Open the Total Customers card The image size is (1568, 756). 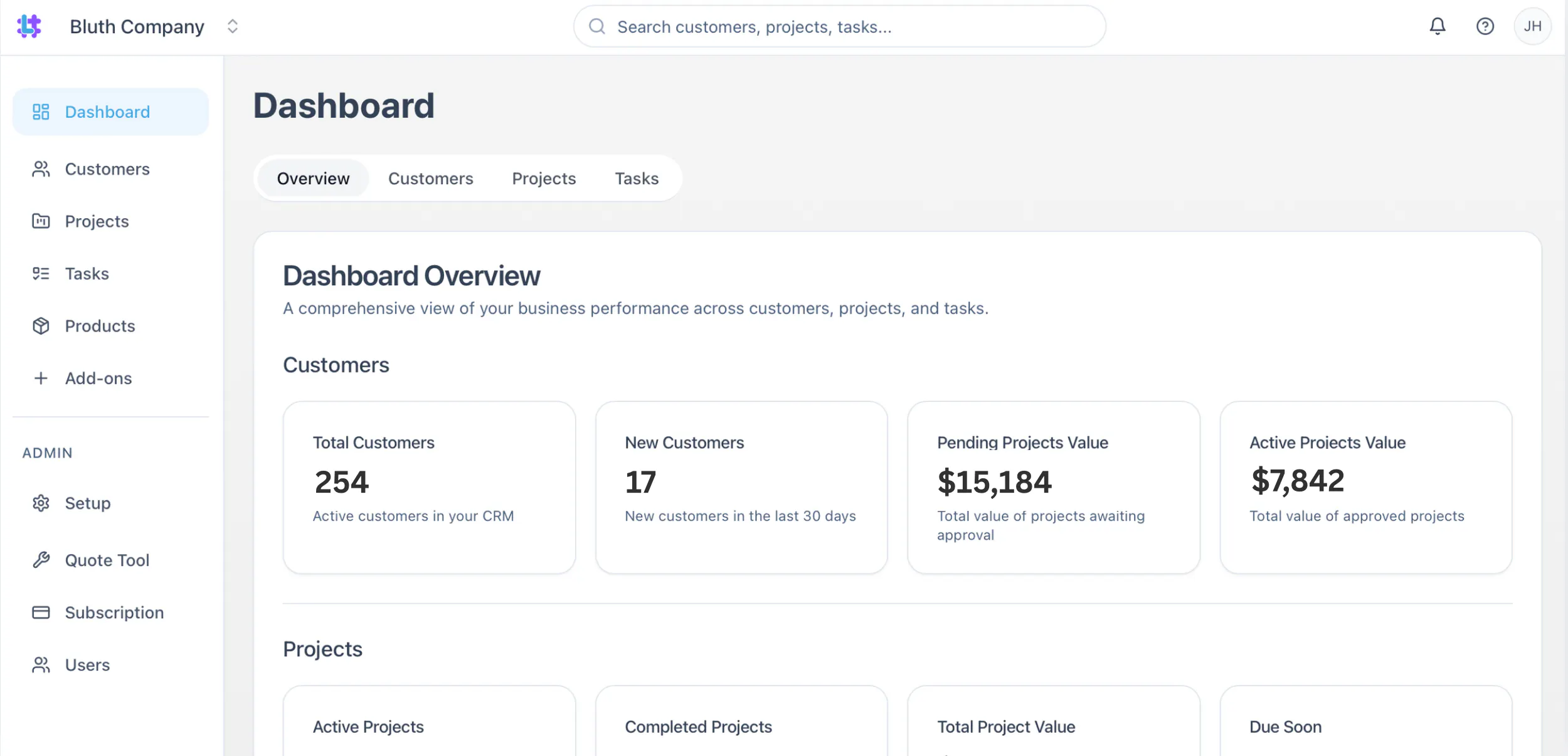(429, 487)
